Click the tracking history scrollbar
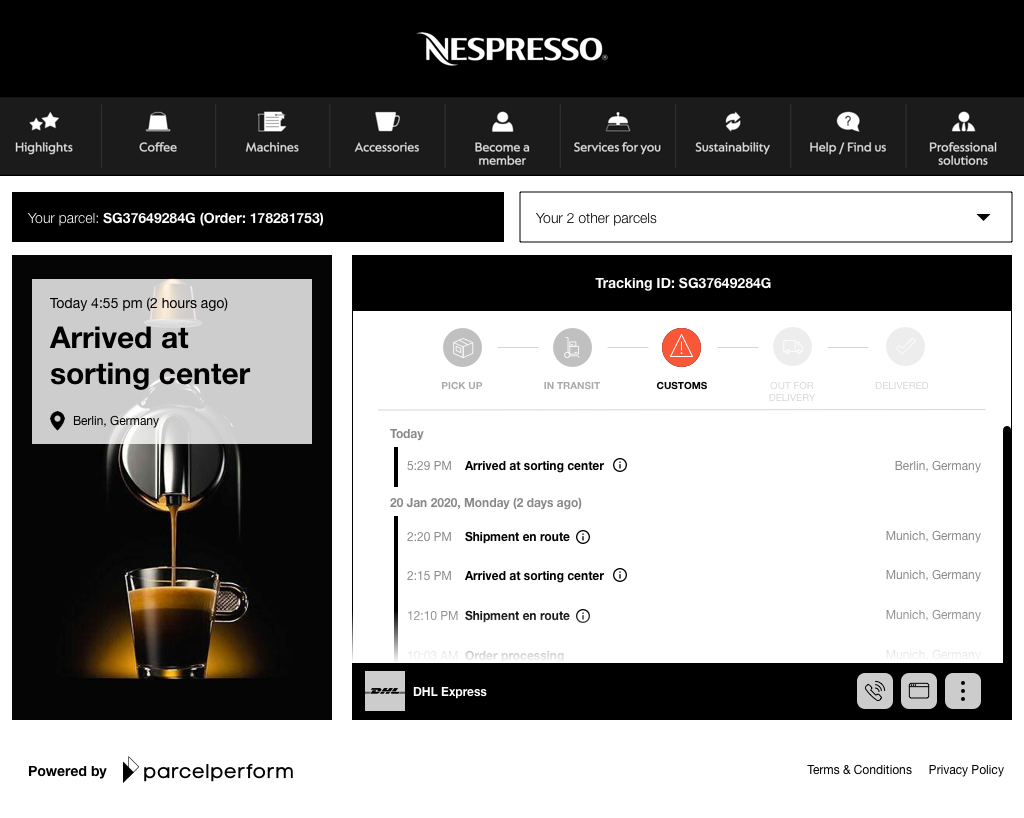 (x=1007, y=543)
